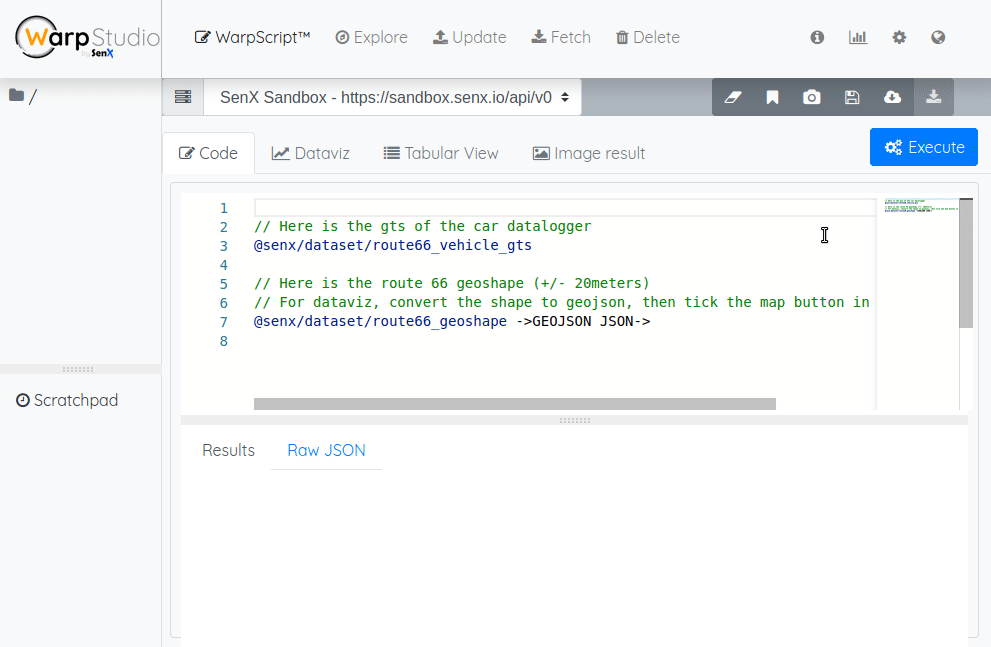This screenshot has width=991, height=647.
Task: Click the comment '// For dataviz, convert the shape'
Action: (x=561, y=302)
